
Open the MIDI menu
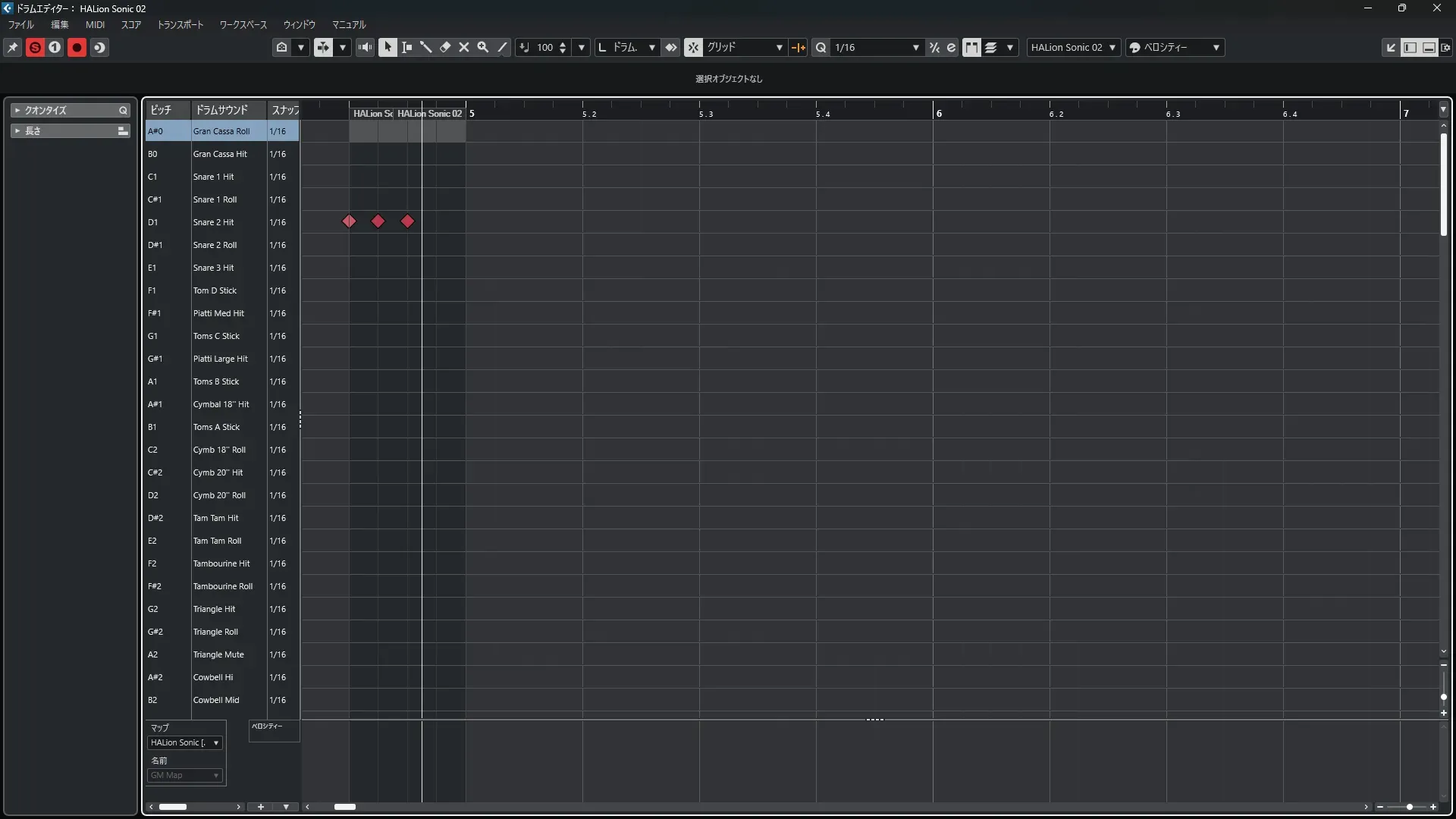pyautogui.click(x=95, y=24)
